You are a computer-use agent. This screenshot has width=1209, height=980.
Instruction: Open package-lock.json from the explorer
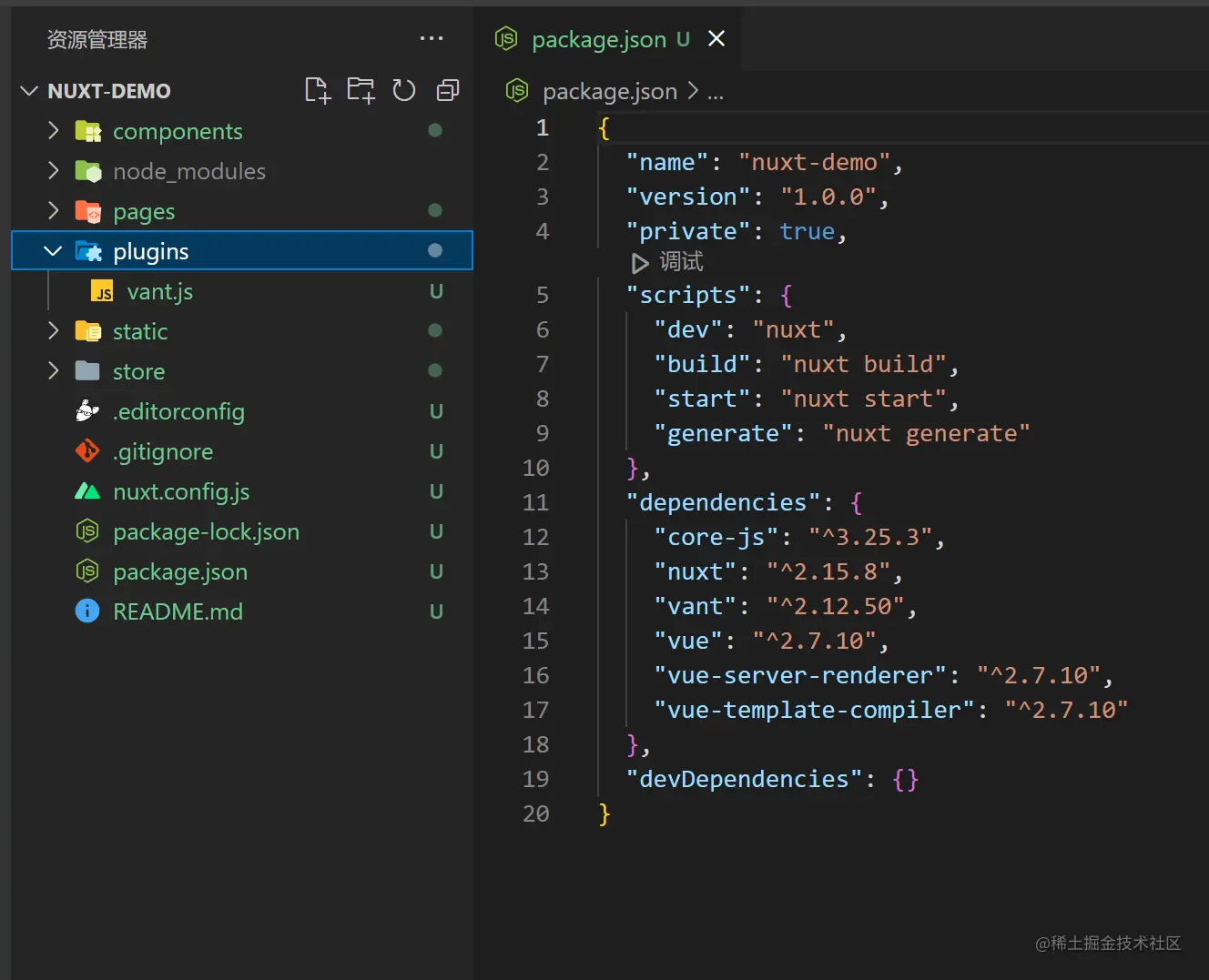(206, 532)
